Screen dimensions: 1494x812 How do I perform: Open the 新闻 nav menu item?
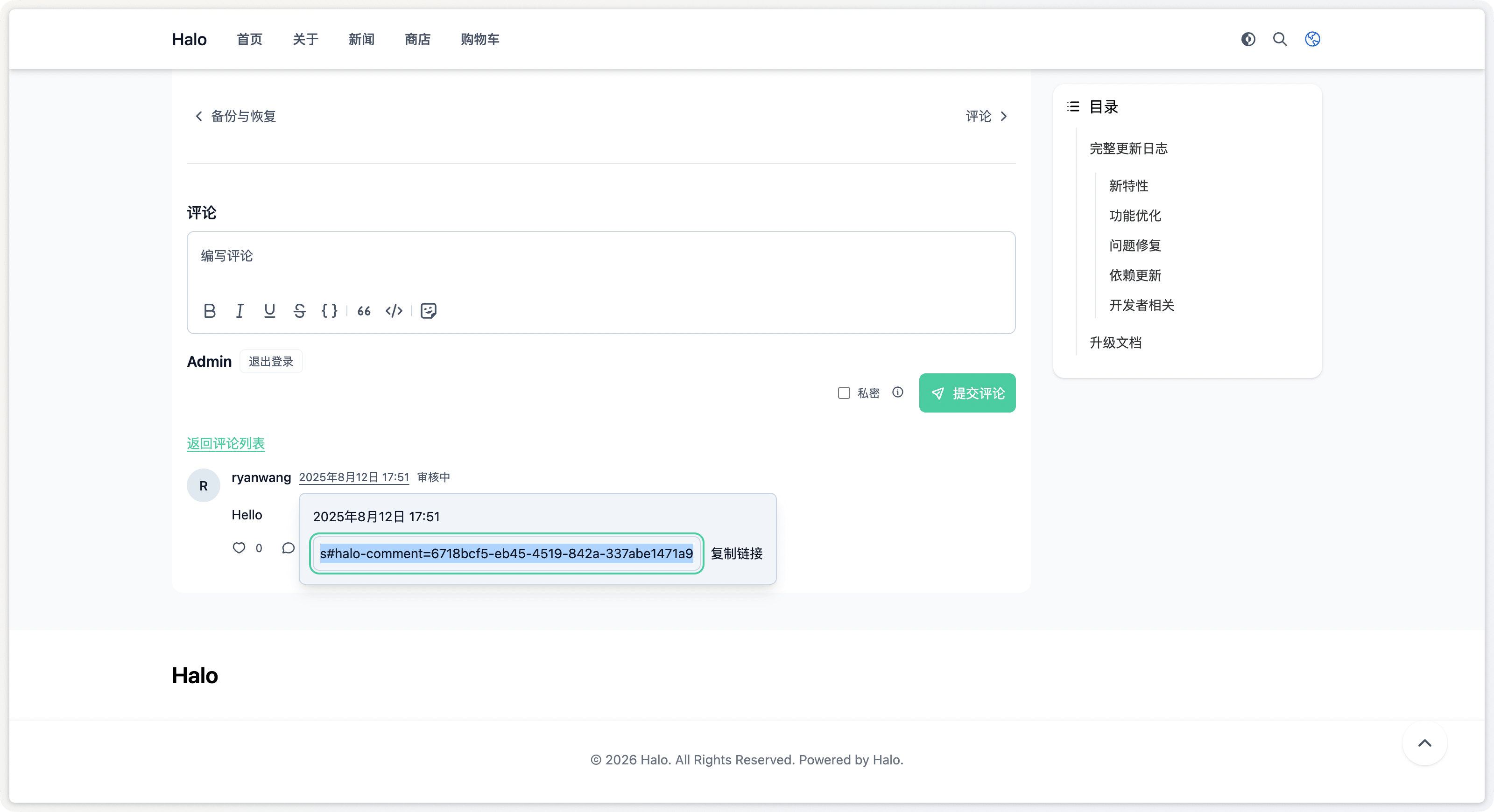[x=361, y=39]
